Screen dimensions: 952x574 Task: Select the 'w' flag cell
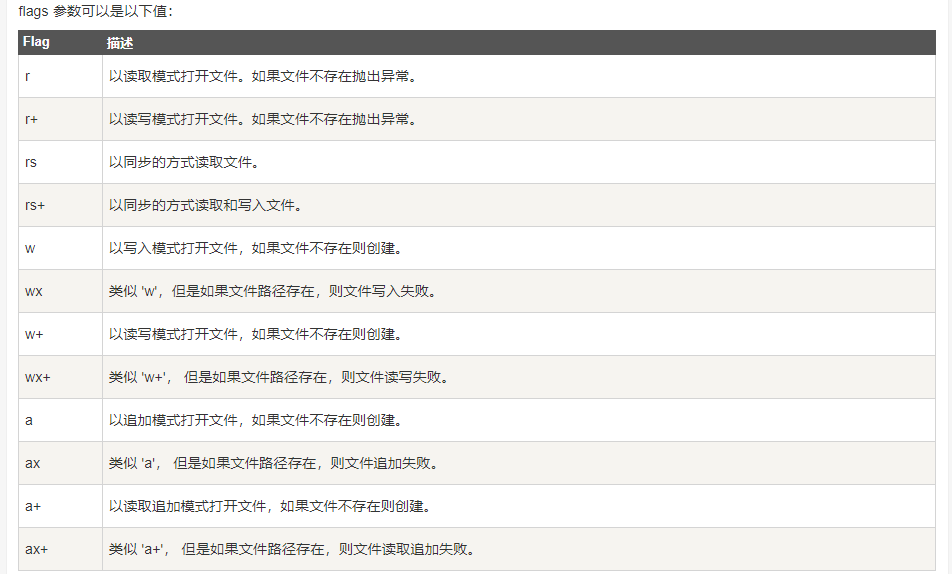pyautogui.click(x=60, y=248)
